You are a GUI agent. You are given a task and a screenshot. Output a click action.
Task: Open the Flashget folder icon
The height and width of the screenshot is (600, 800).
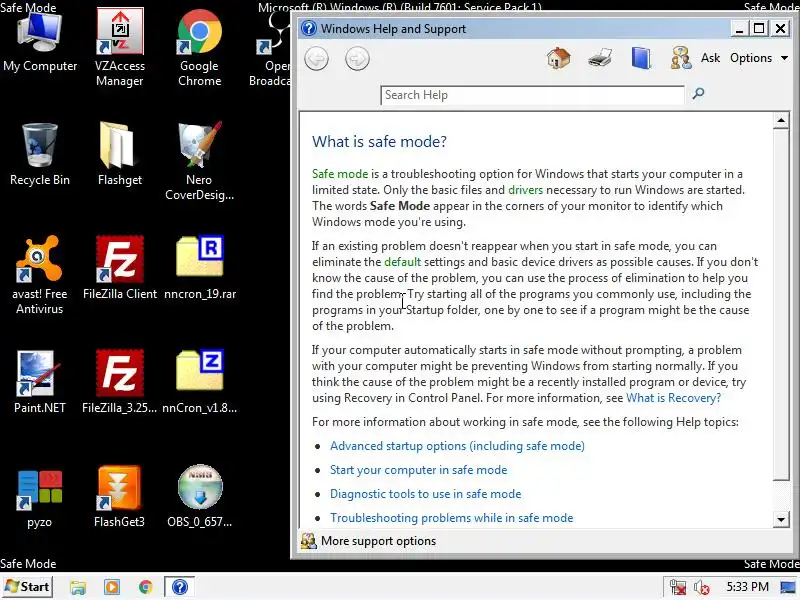pos(120,153)
